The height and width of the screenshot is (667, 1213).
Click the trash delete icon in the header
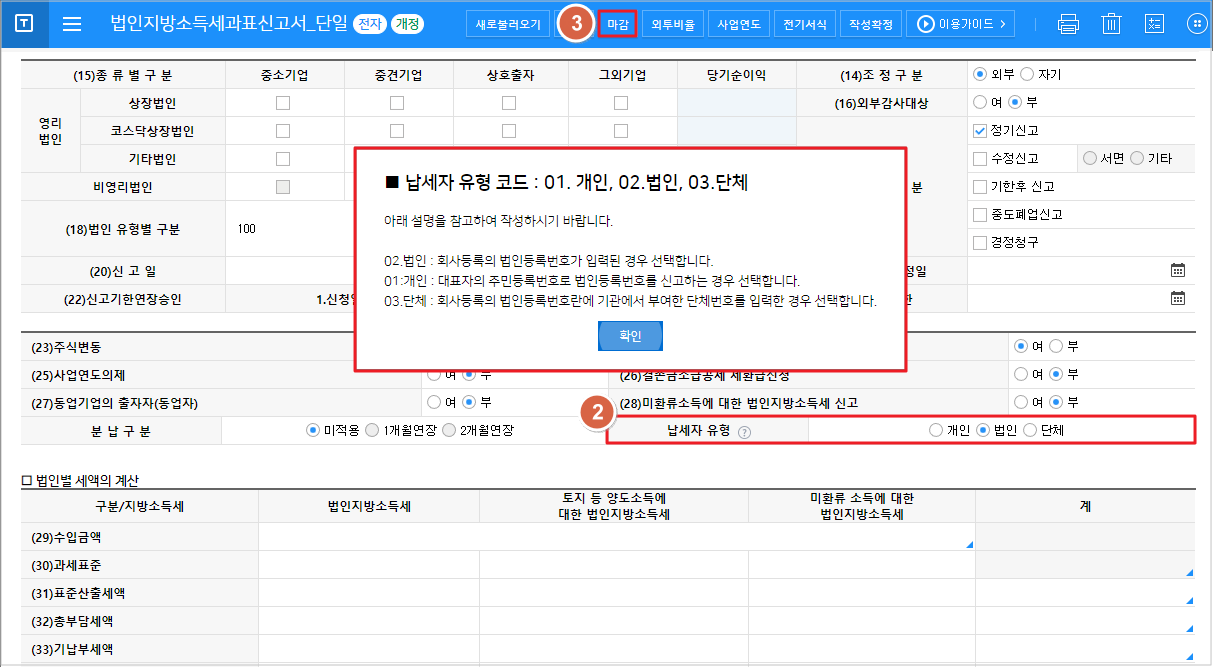coord(1111,22)
